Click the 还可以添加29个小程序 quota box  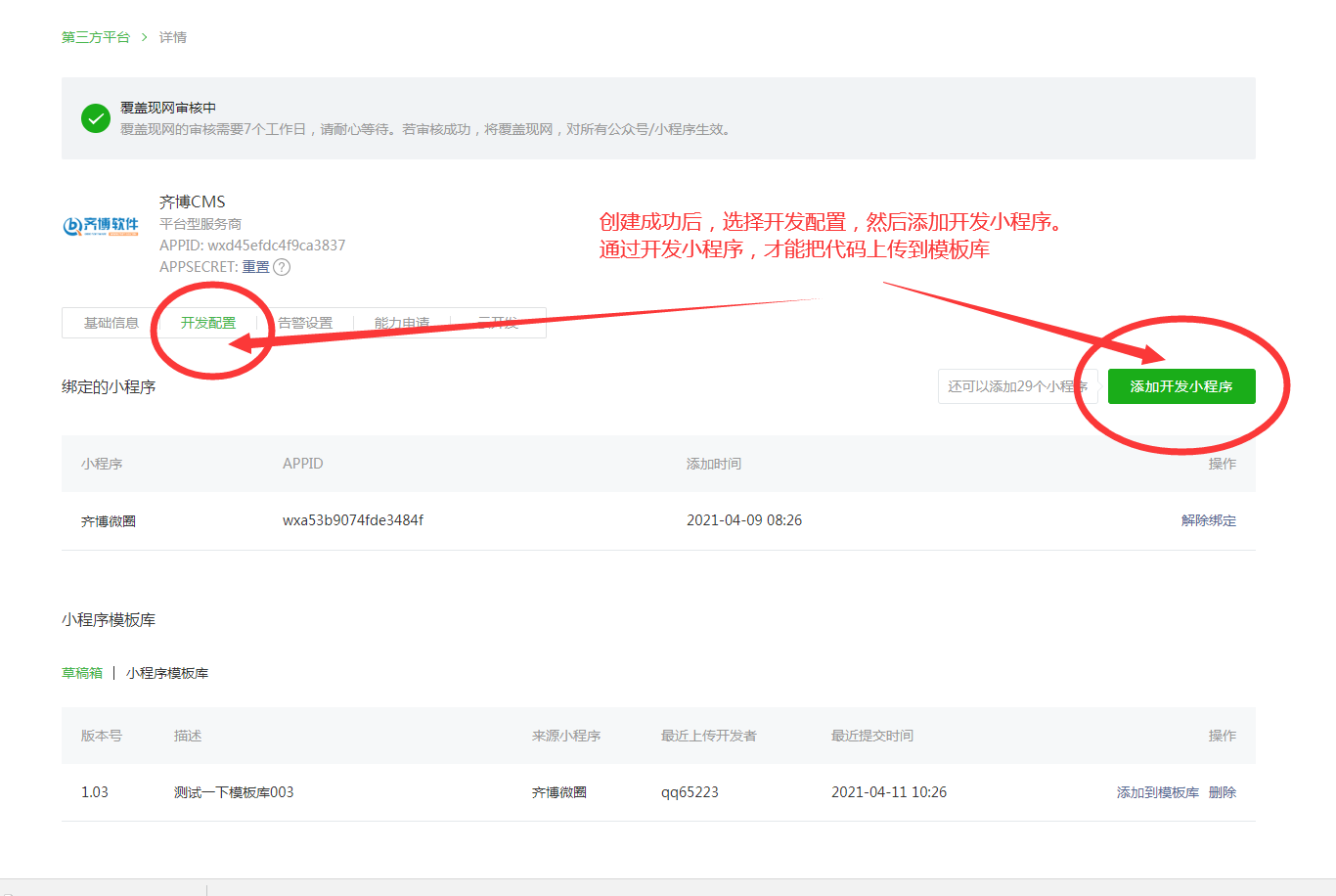coord(1015,386)
